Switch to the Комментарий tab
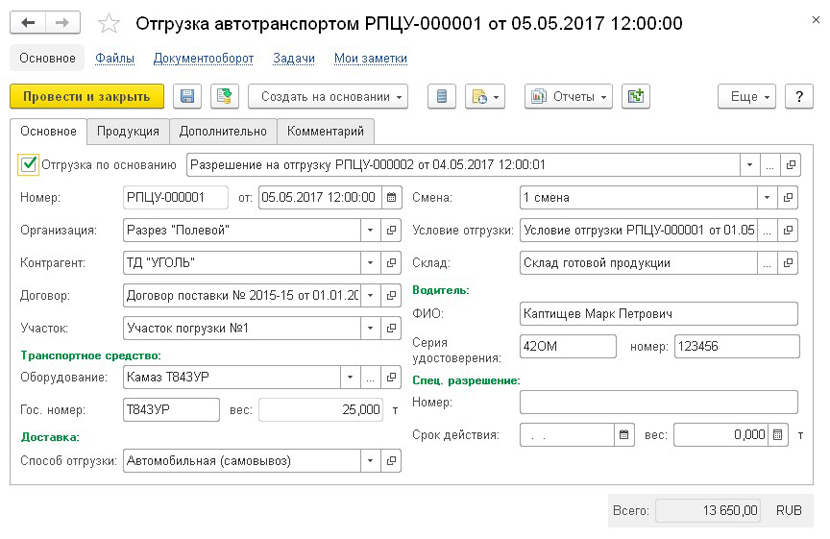Image resolution: width=830 pixels, height=539 pixels. (x=325, y=131)
